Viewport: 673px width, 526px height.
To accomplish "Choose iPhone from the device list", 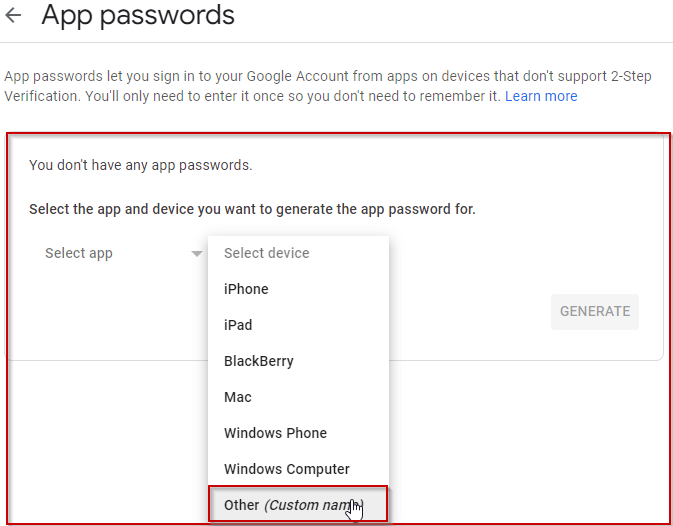I will click(x=246, y=289).
